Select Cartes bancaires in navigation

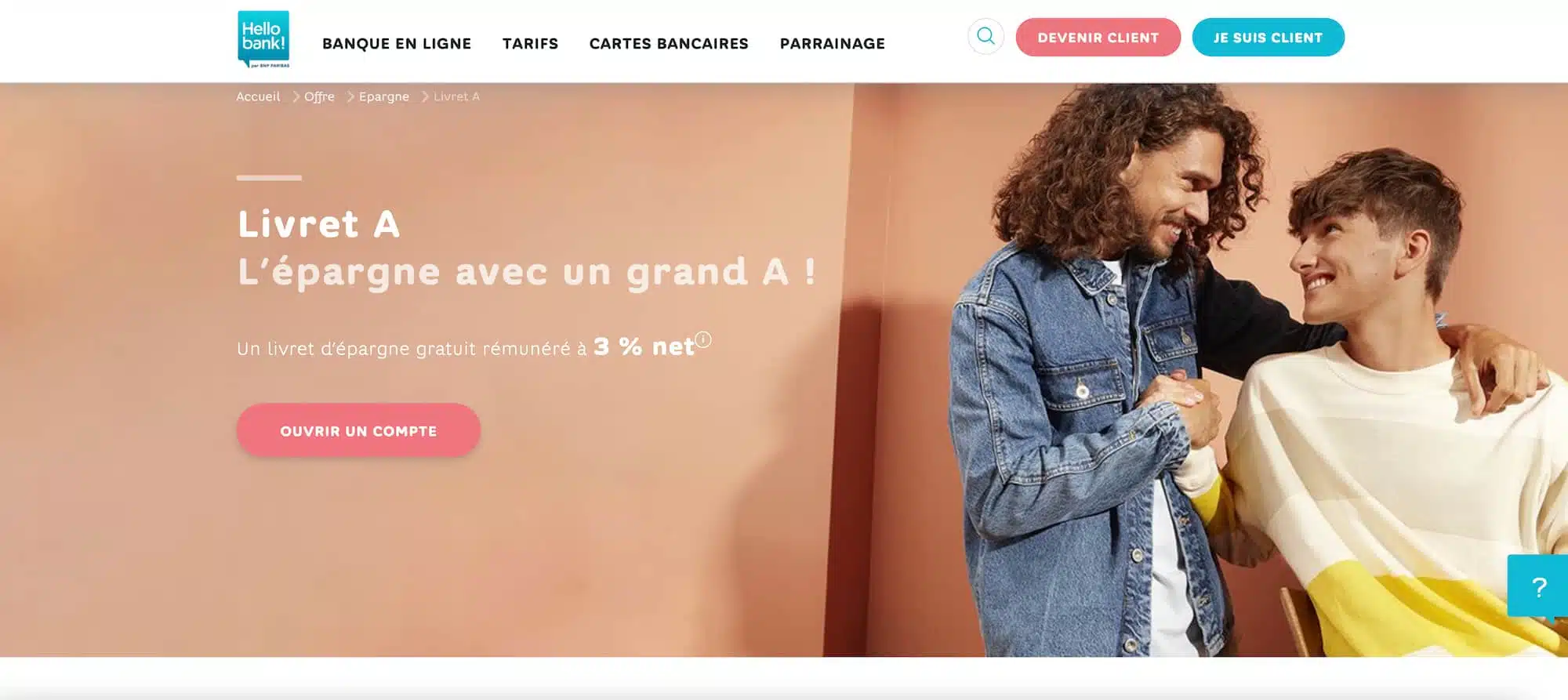click(669, 44)
